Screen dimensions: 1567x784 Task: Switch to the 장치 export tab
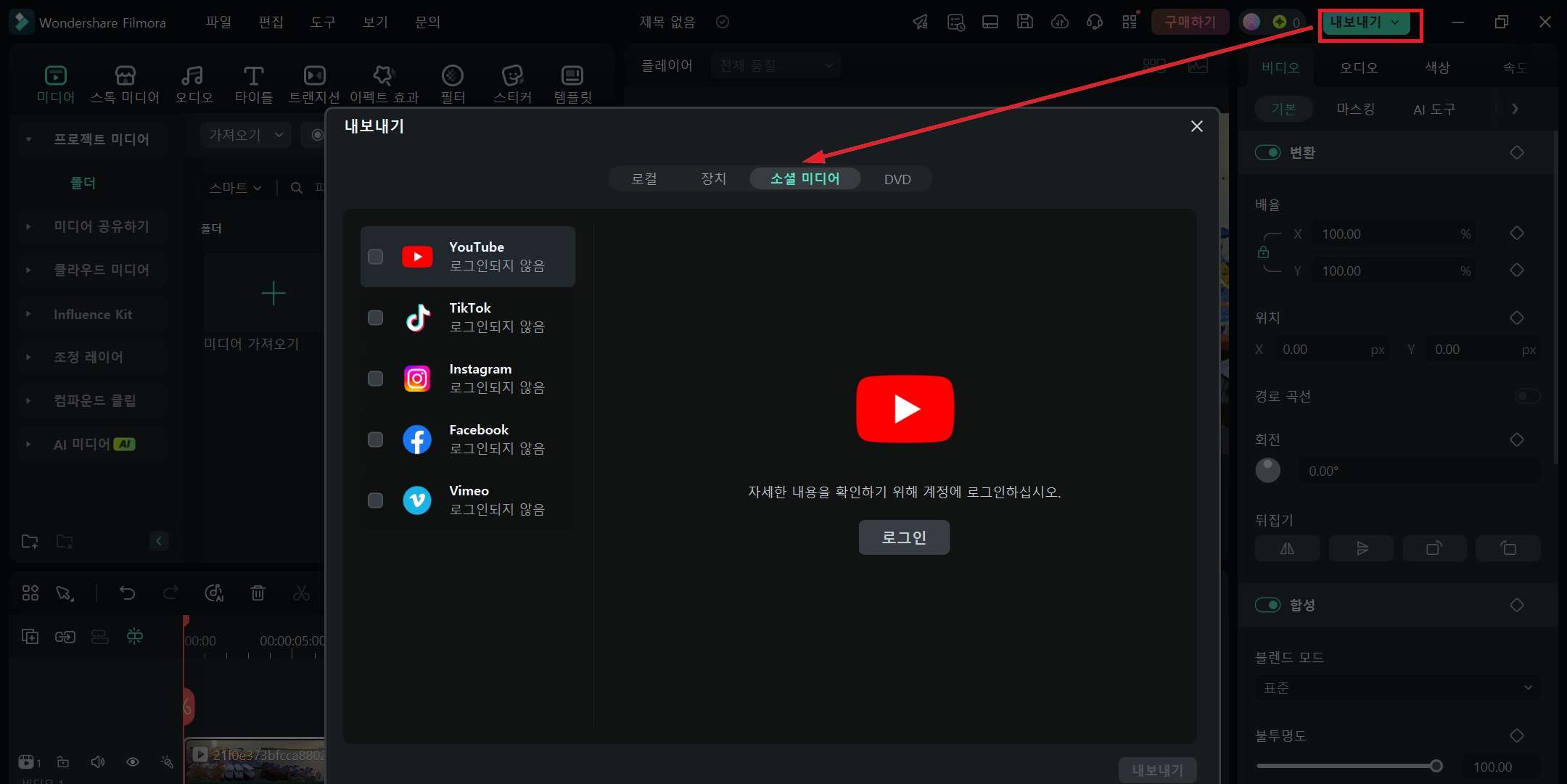click(713, 179)
